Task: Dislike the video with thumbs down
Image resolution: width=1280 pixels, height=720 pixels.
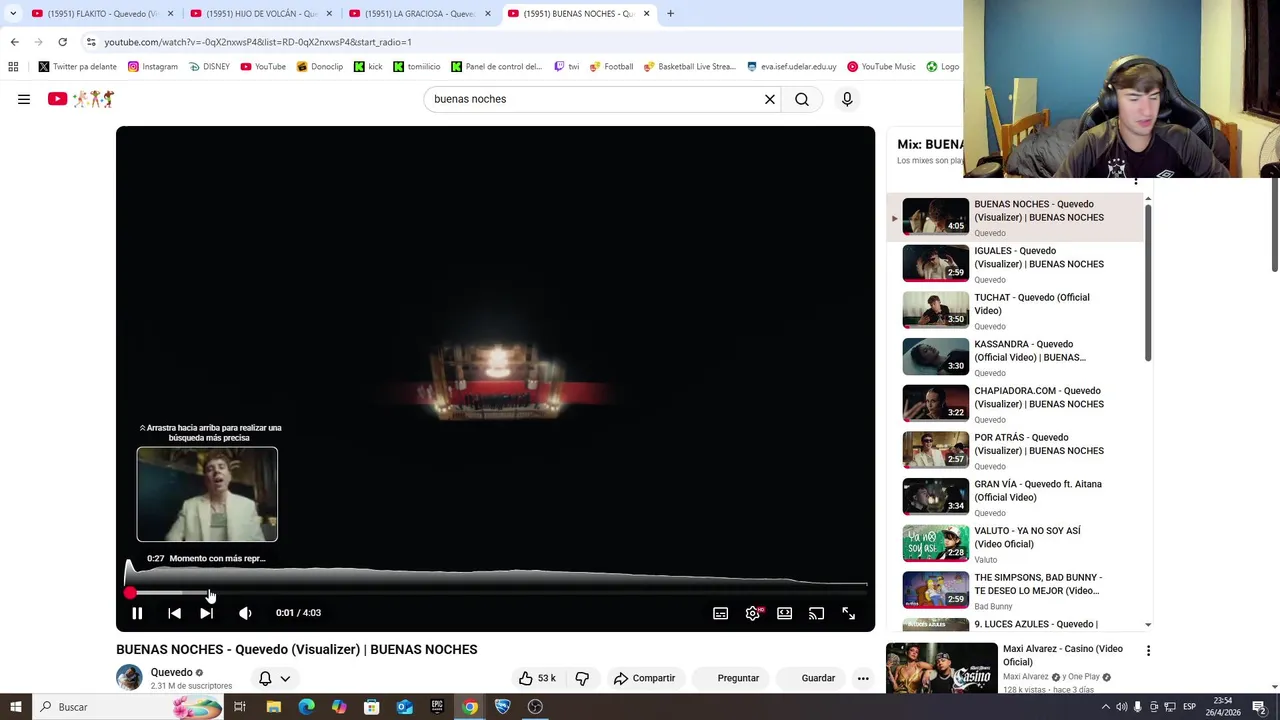Action: point(582,678)
